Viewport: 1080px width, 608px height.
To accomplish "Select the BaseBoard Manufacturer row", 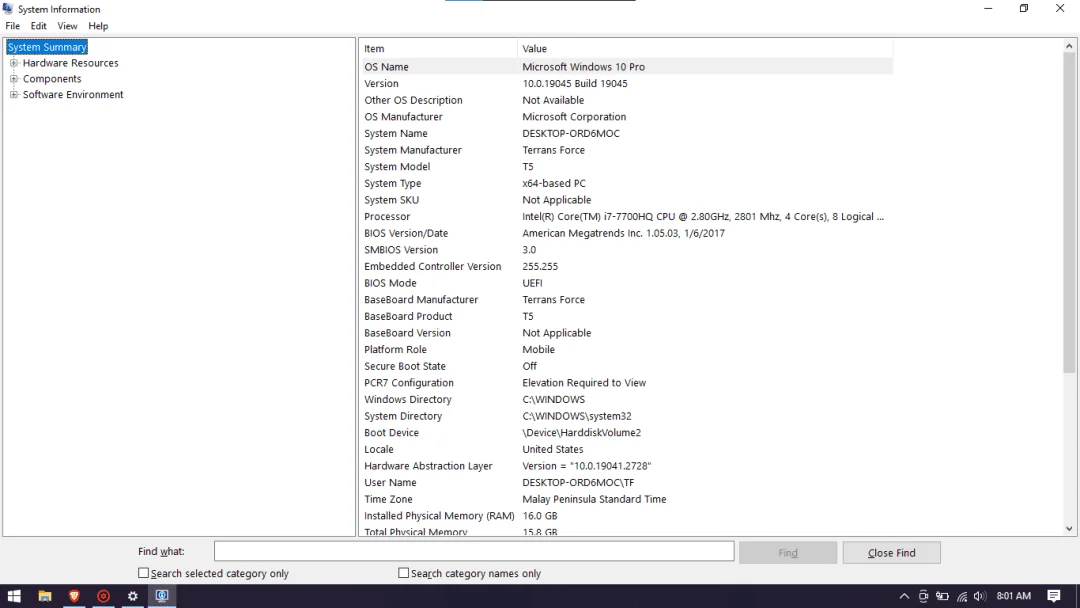I will point(626,300).
